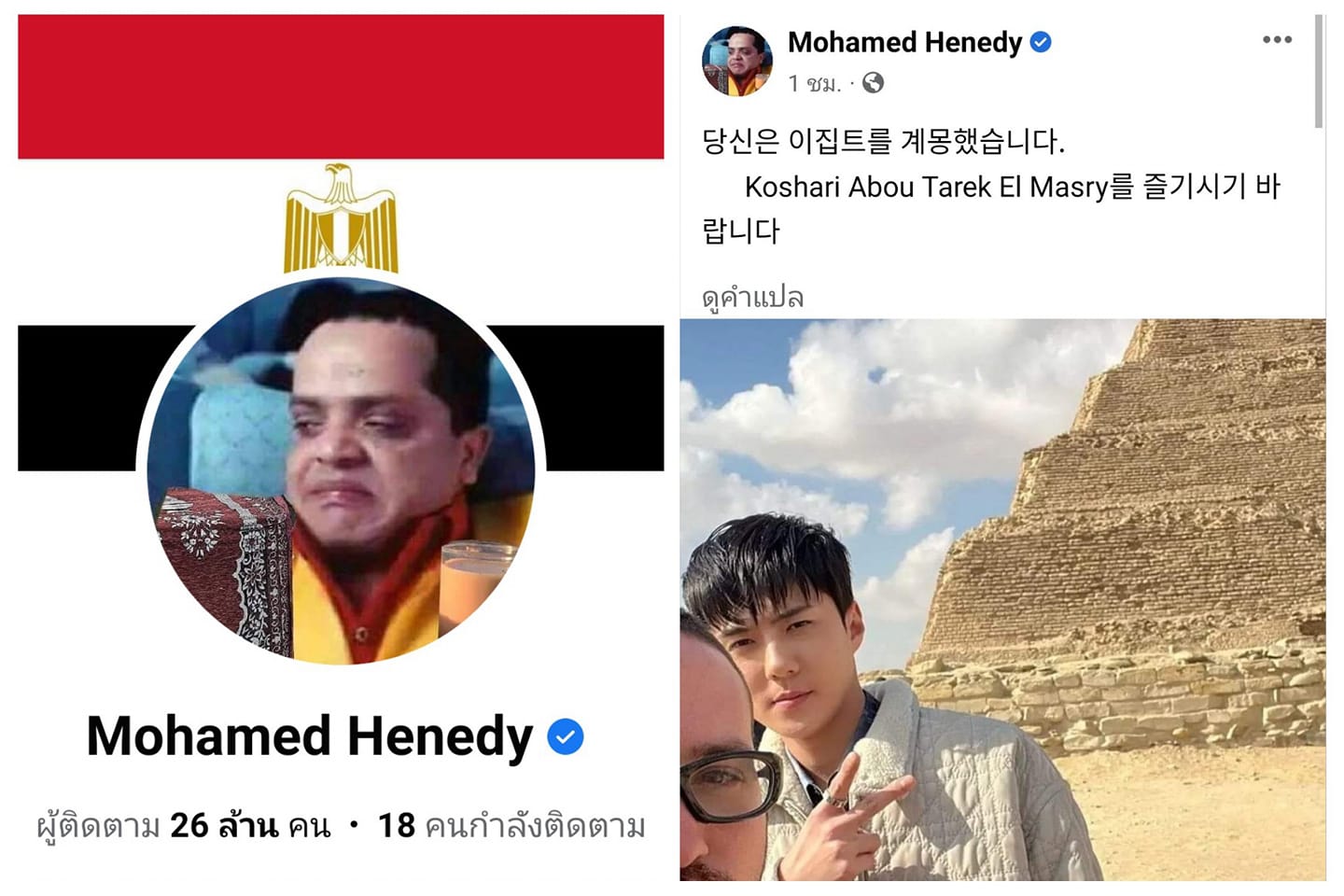Click the Koshari Abou Tarek text line

(x=1013, y=188)
